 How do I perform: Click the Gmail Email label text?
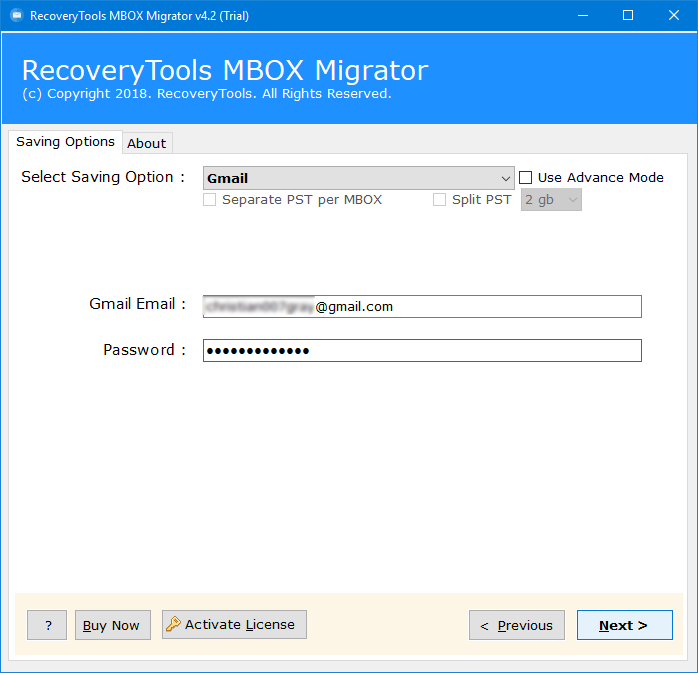137,304
